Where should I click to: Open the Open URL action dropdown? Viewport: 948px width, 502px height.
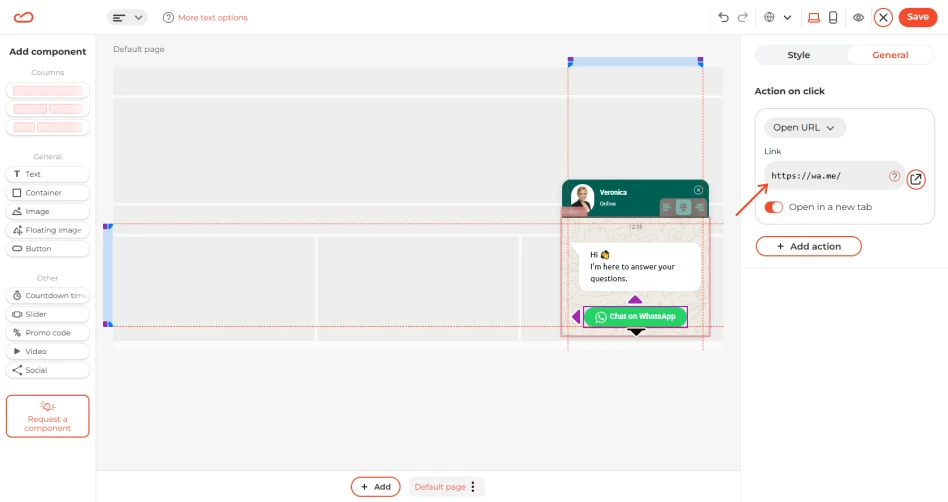click(x=804, y=128)
